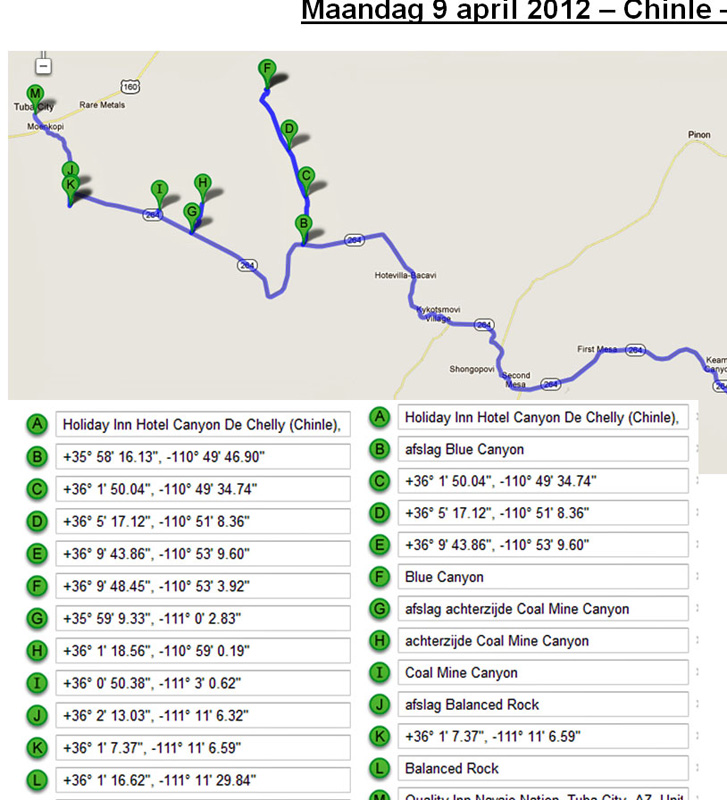Image resolution: width=727 pixels, height=800 pixels.
Task: Click the coordinate field "+35° 59' 9.33""
Action: click(202, 619)
